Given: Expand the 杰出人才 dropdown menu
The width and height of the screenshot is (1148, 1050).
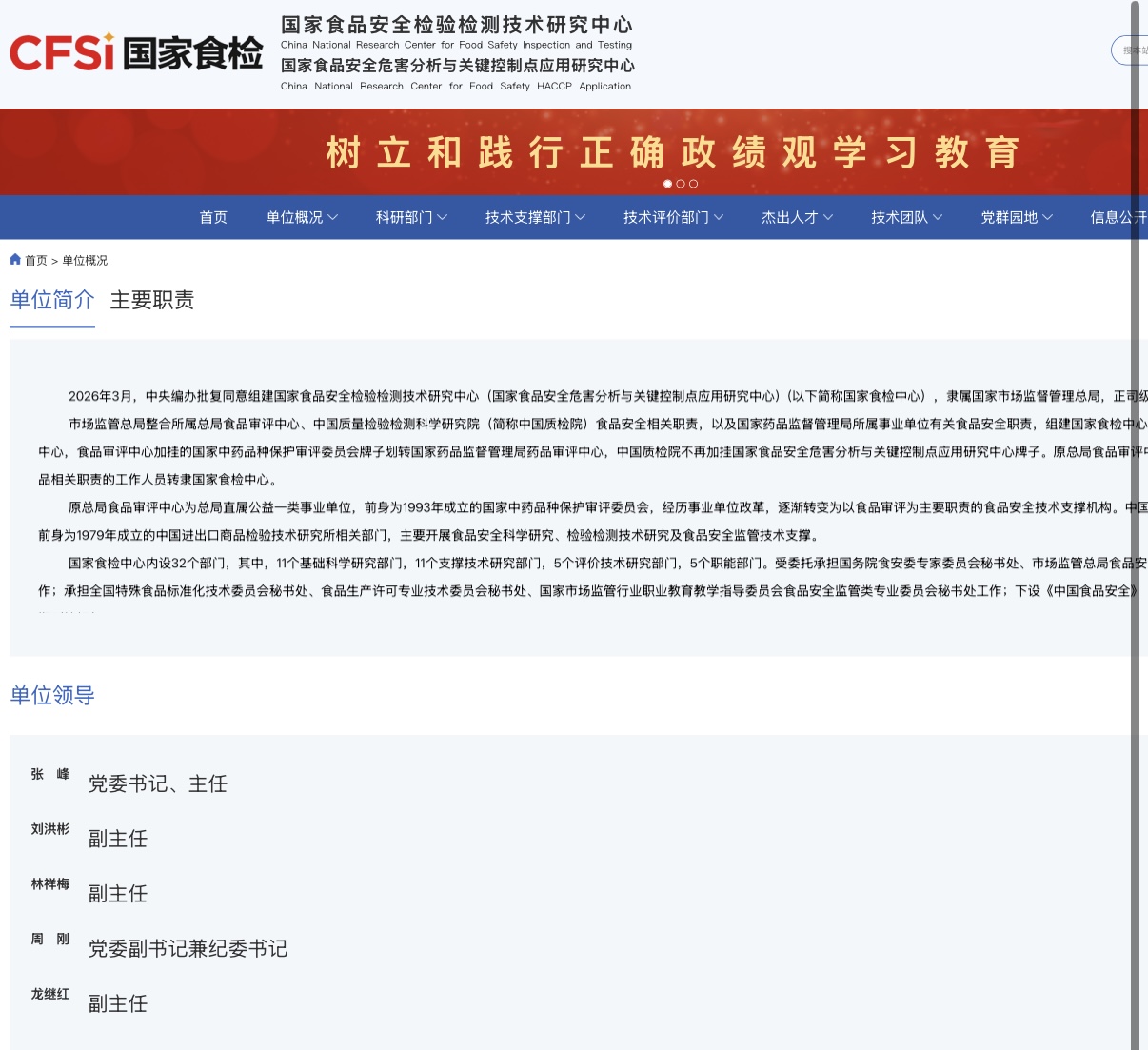Looking at the screenshot, I should tap(797, 217).
